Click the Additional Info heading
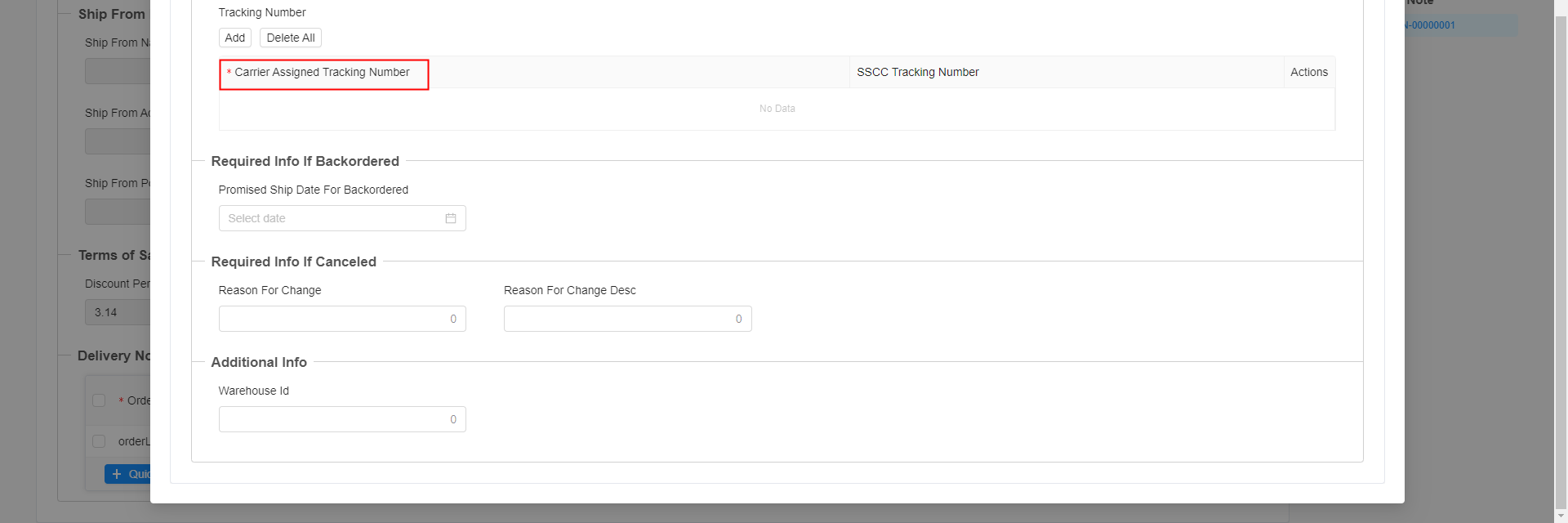The height and width of the screenshot is (523, 1568). pos(259,362)
